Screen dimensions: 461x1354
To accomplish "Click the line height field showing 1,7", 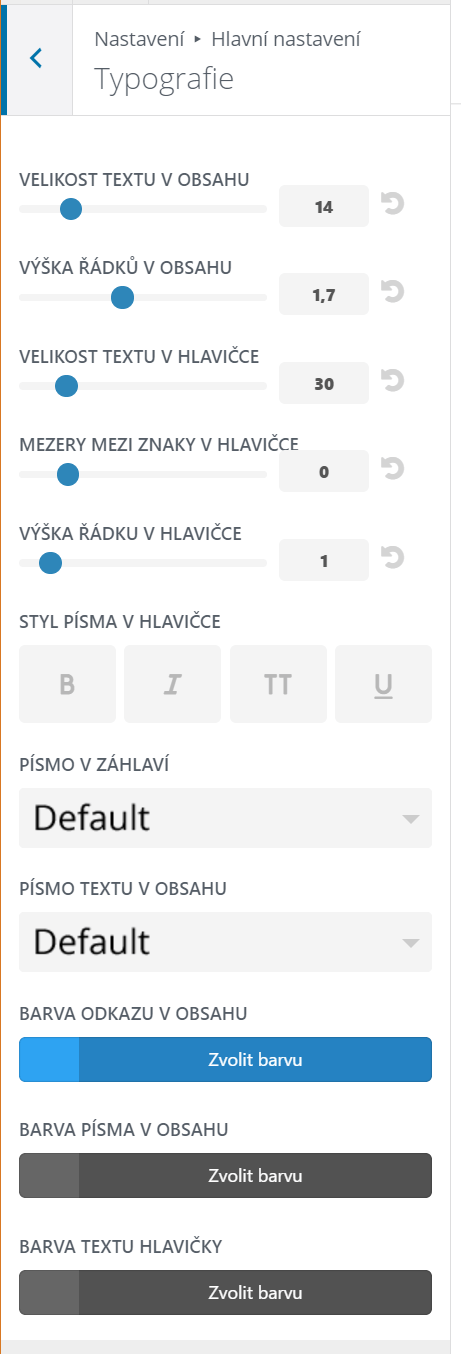I will click(324, 294).
